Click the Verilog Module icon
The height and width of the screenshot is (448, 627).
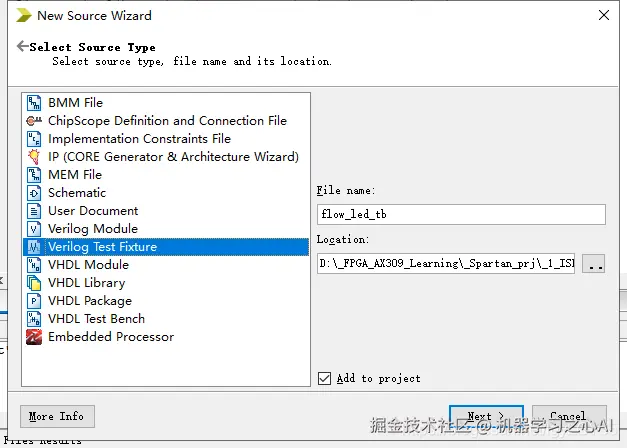pos(34,229)
